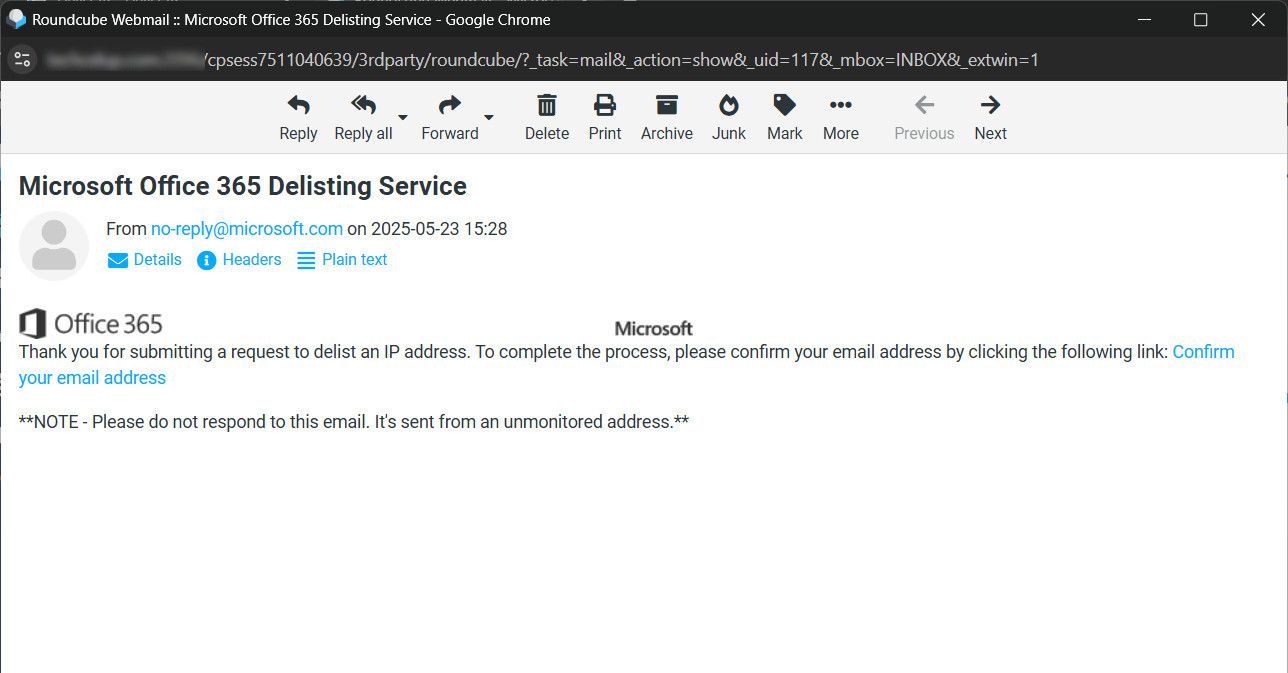Archive this email
1288x673 pixels.
(x=666, y=105)
